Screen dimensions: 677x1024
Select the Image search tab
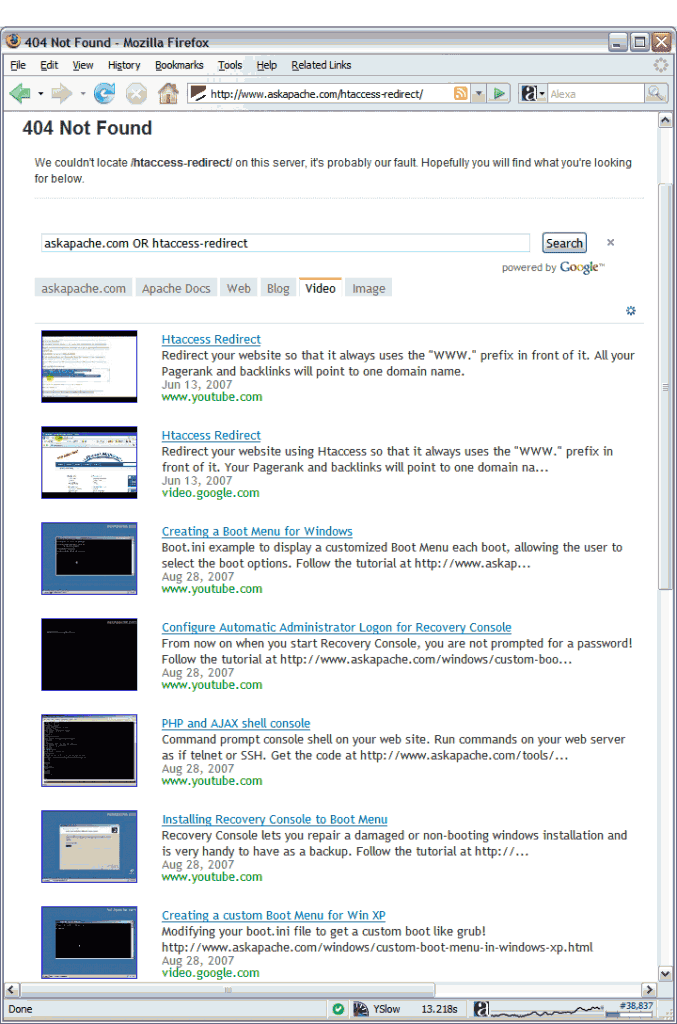368,288
